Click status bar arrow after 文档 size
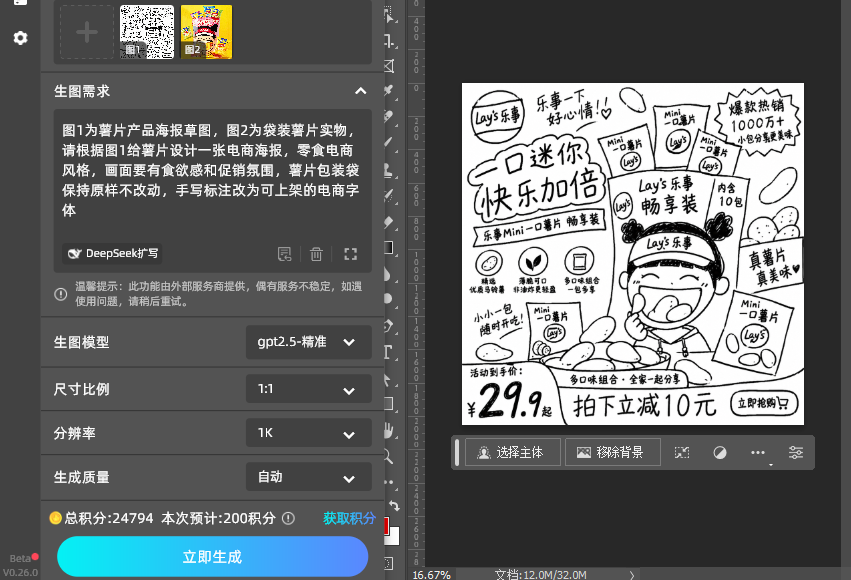851x580 pixels. (632, 575)
